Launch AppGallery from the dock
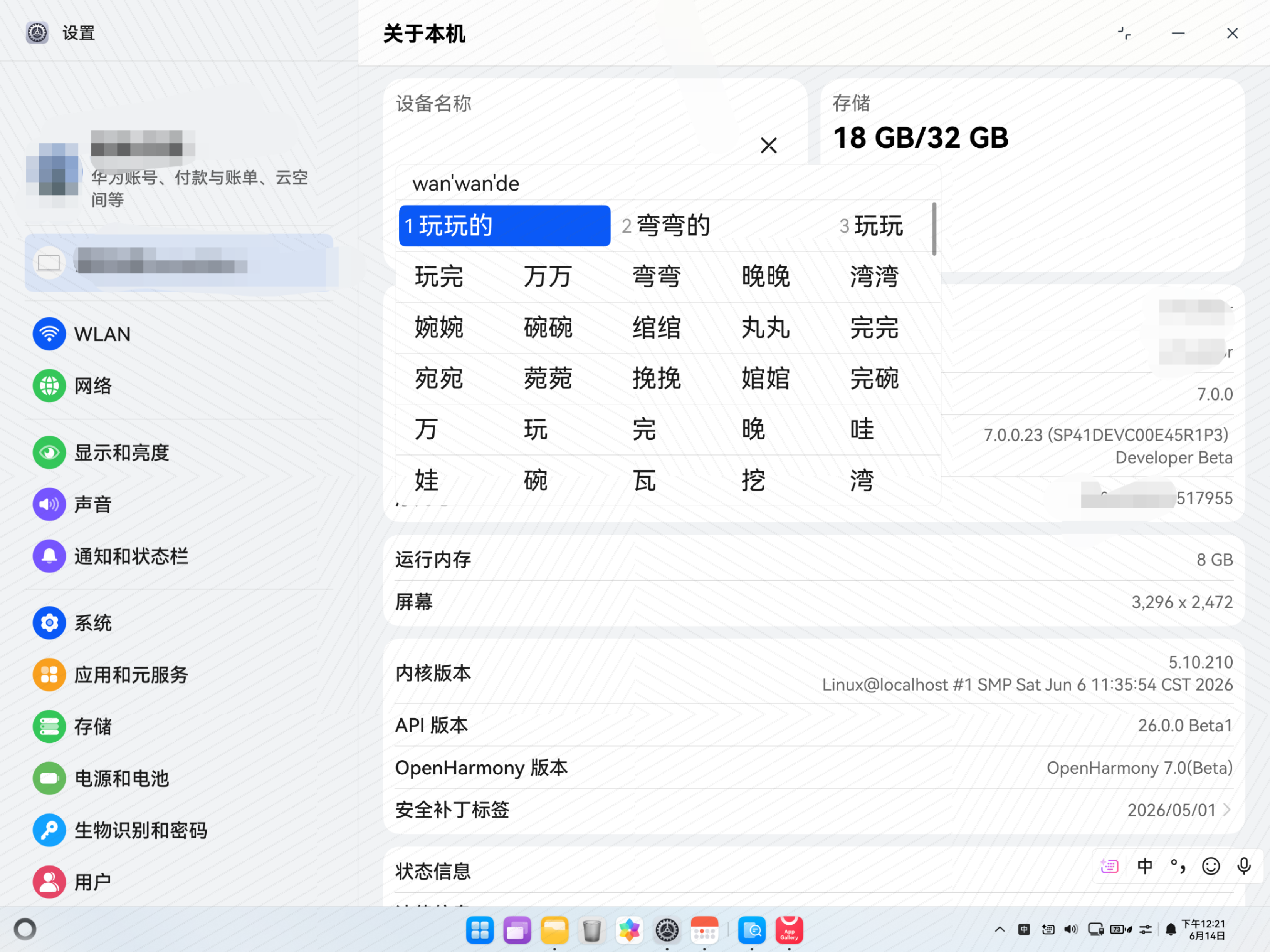The width and height of the screenshot is (1270, 952). coord(790,930)
